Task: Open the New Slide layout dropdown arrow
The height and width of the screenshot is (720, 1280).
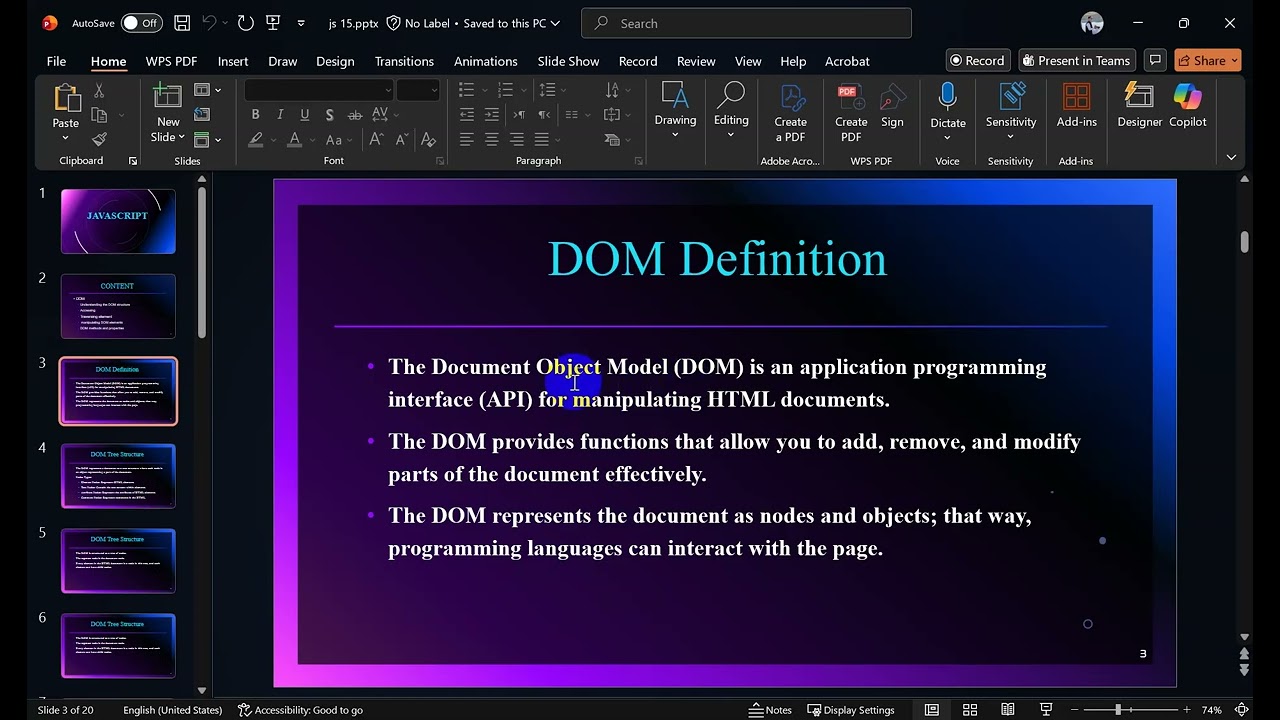Action: tap(181, 138)
